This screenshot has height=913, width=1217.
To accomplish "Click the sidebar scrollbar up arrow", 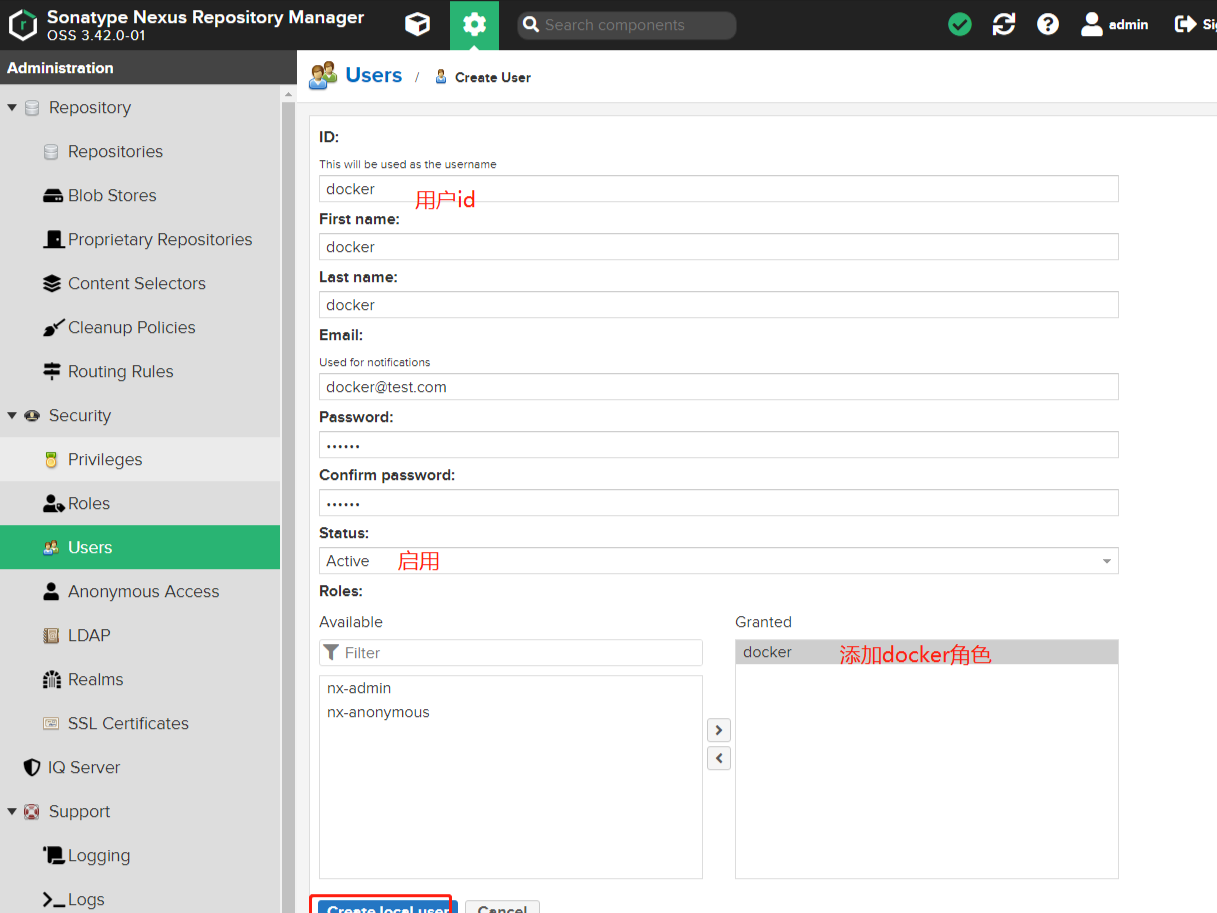I will (x=289, y=95).
